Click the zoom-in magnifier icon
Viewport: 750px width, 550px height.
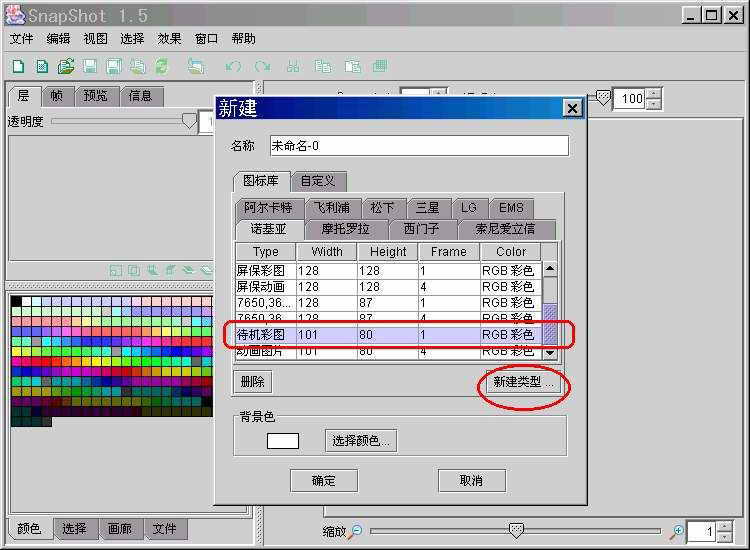pyautogui.click(x=677, y=531)
